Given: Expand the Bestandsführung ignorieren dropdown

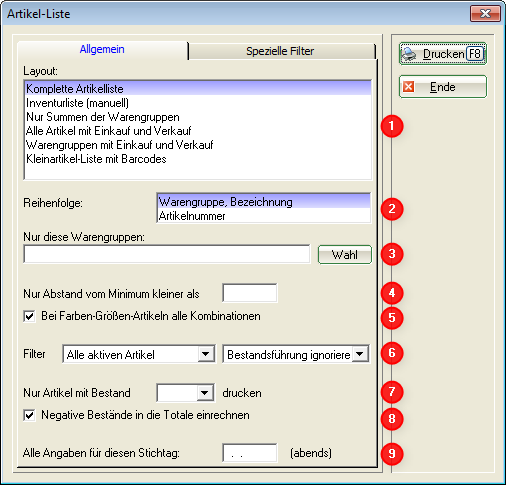Looking at the screenshot, I should coord(360,354).
